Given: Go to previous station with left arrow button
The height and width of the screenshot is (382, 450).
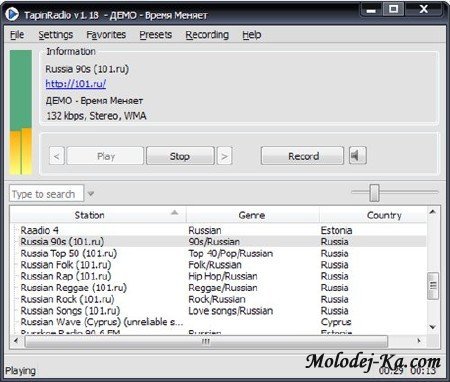Looking at the screenshot, I should pyautogui.click(x=57, y=156).
